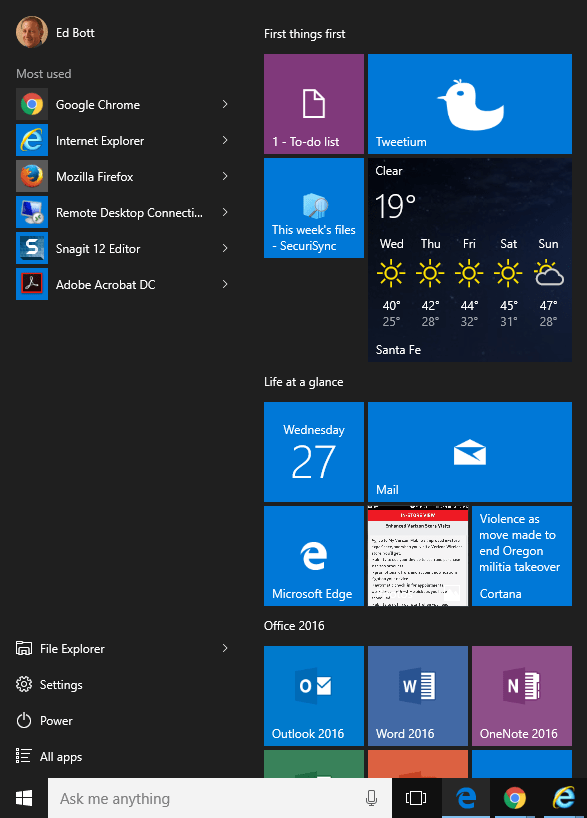587x818 pixels.
Task: Open the Mail tile
Action: (x=470, y=452)
